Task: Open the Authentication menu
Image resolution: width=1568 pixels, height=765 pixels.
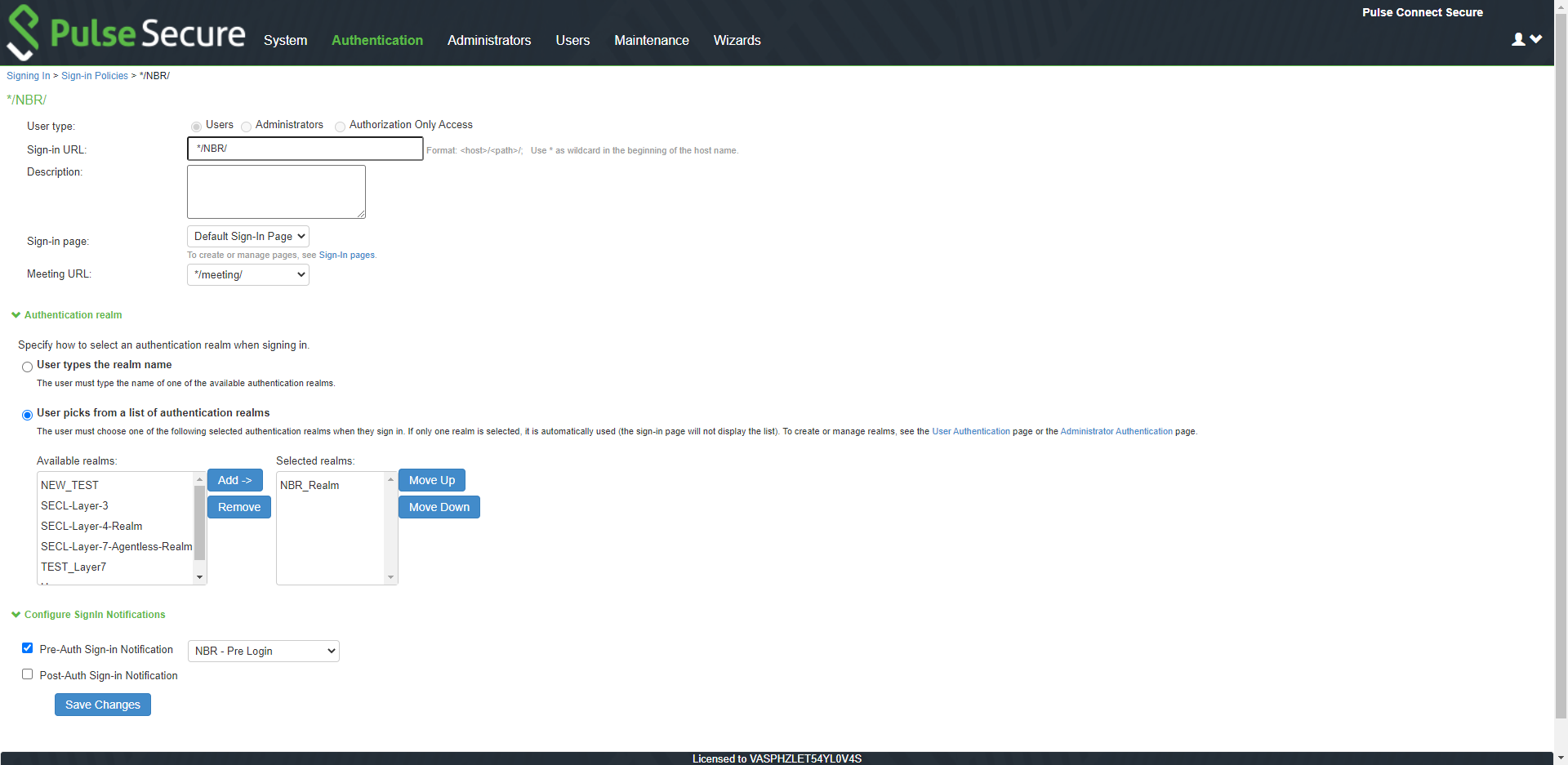Action: point(376,40)
